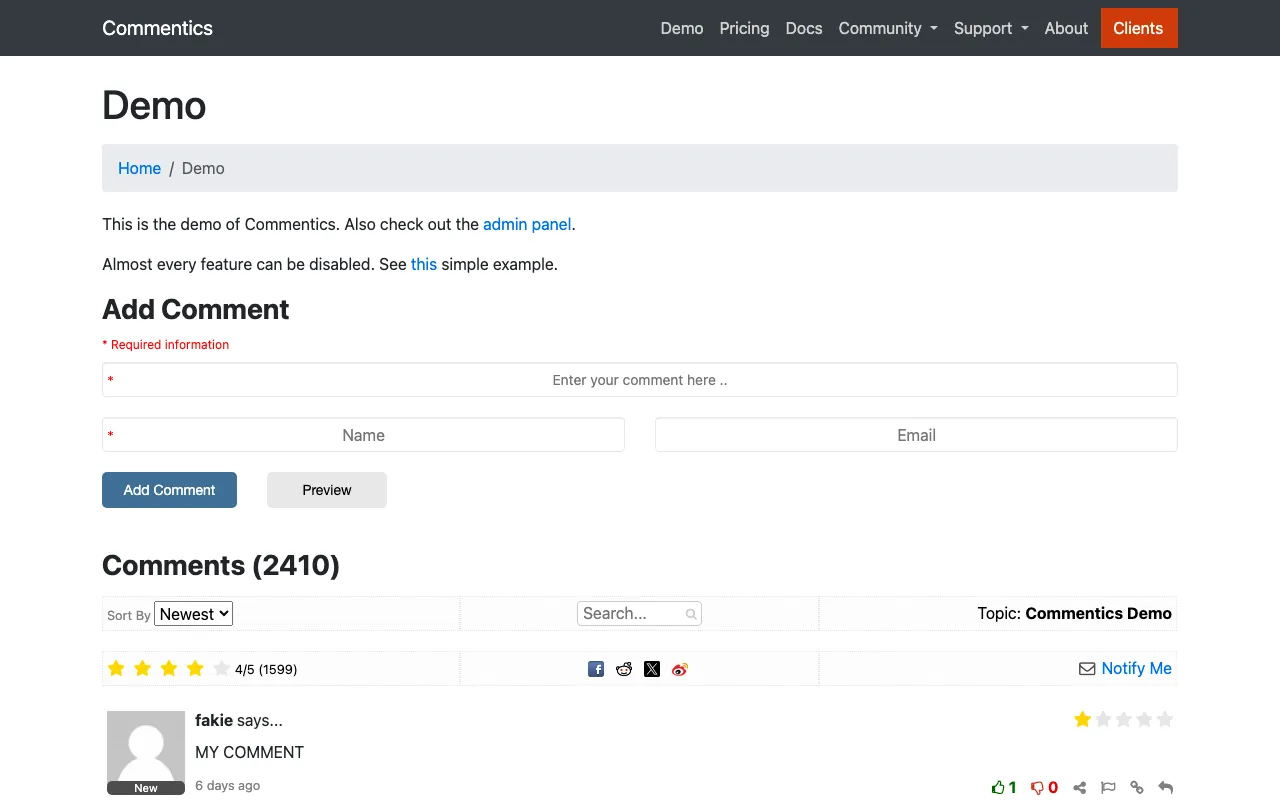Click the Clients button
The image size is (1280, 800).
click(1139, 28)
